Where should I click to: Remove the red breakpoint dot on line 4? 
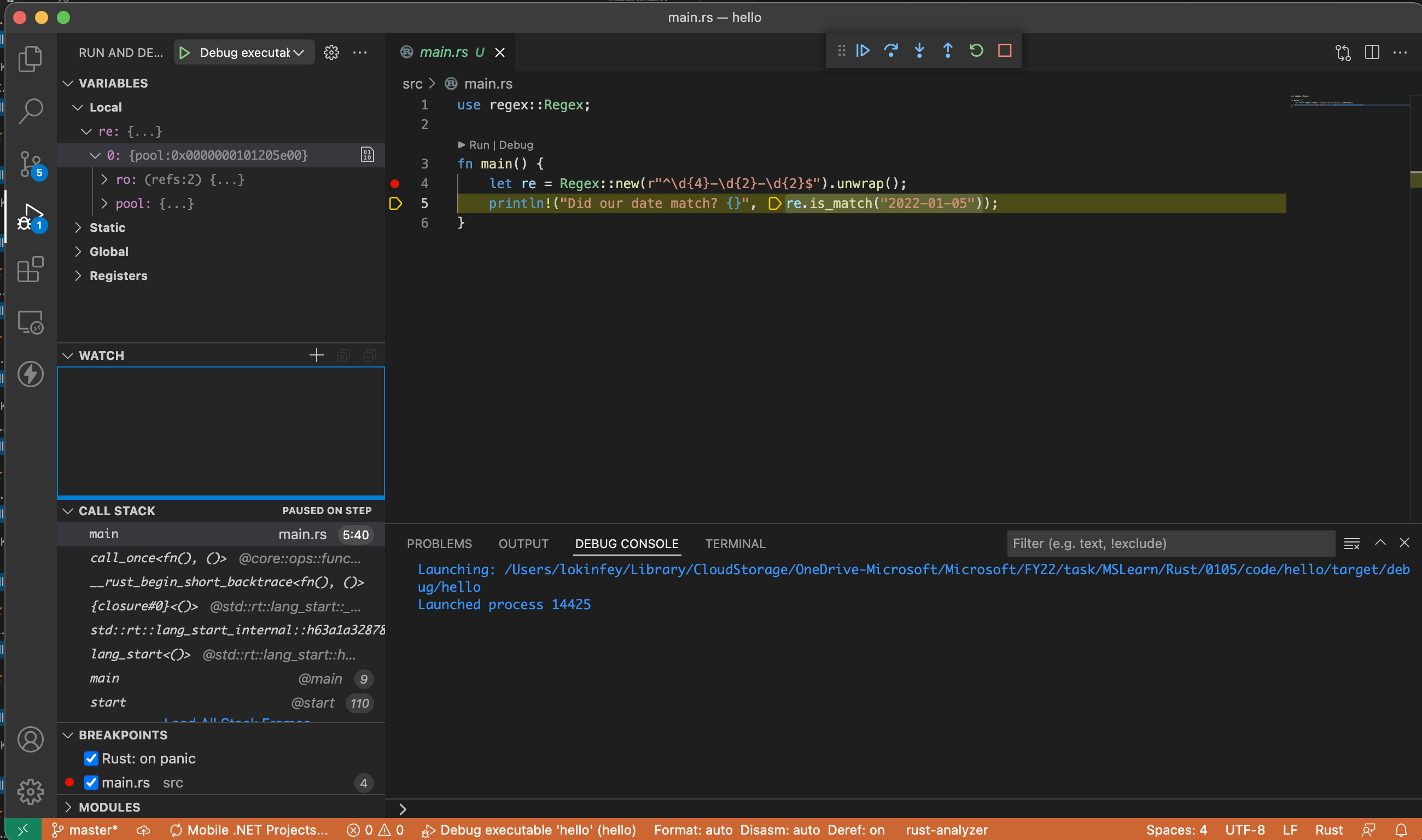[395, 183]
